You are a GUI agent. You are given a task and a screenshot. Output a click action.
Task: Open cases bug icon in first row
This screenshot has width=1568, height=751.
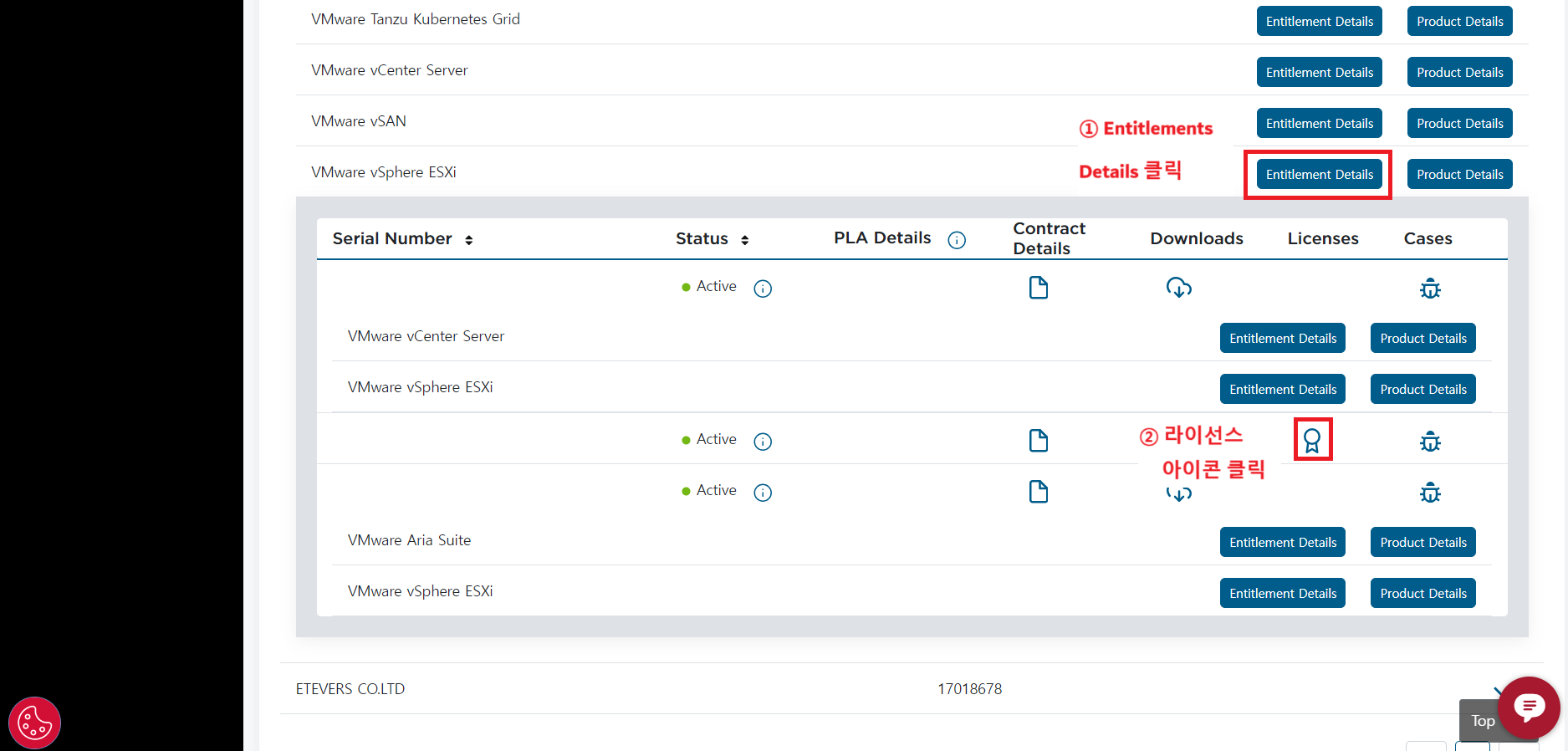coord(1430,289)
